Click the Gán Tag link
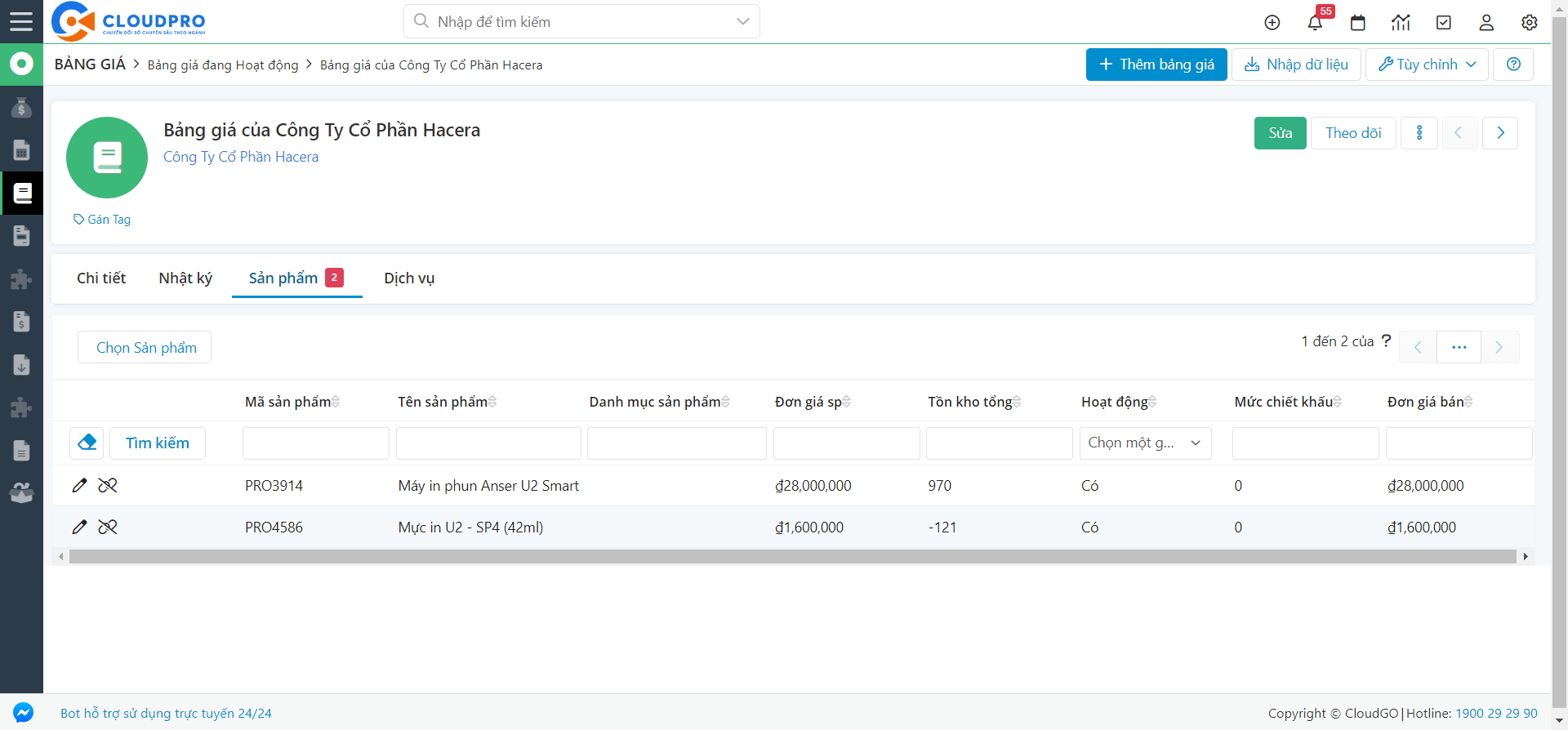Image resolution: width=1568 pixels, height=730 pixels. (x=102, y=220)
